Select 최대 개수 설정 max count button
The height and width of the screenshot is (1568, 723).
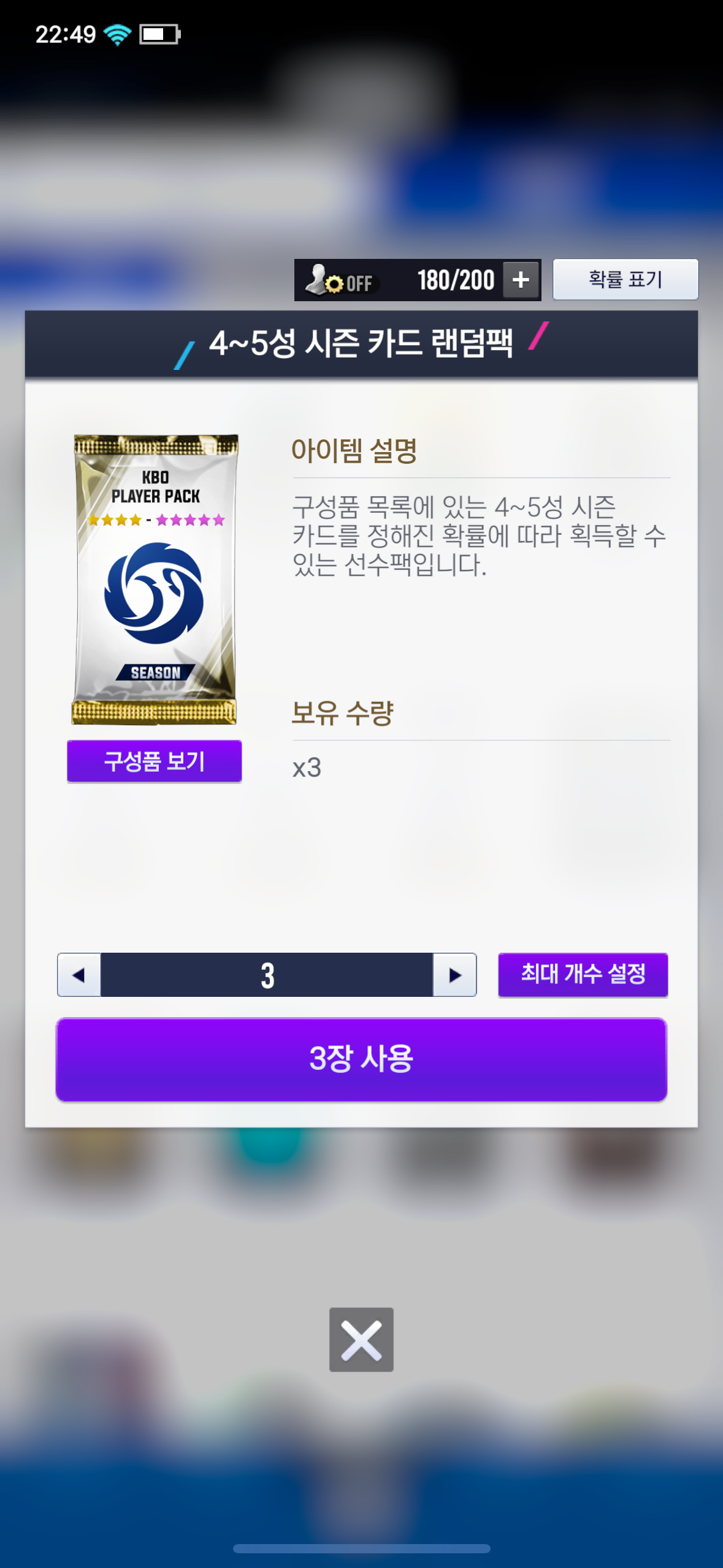click(x=583, y=974)
